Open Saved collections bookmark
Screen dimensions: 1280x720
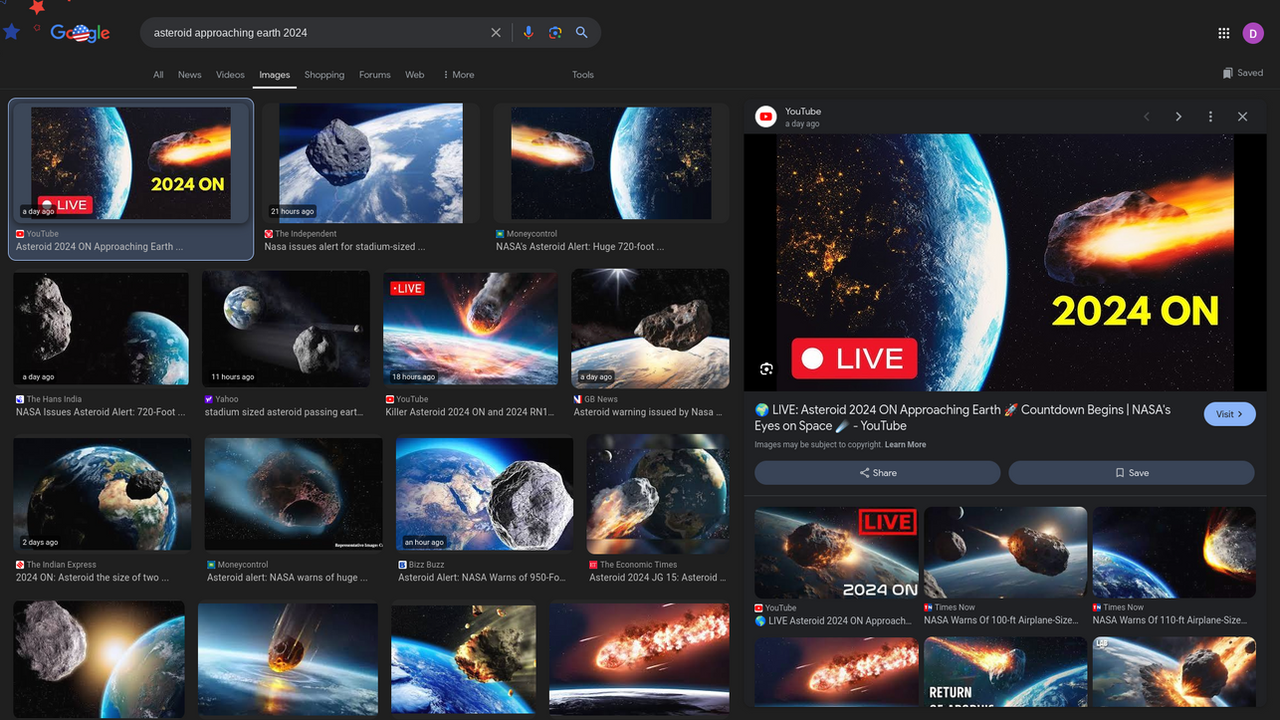pyautogui.click(x=1243, y=73)
